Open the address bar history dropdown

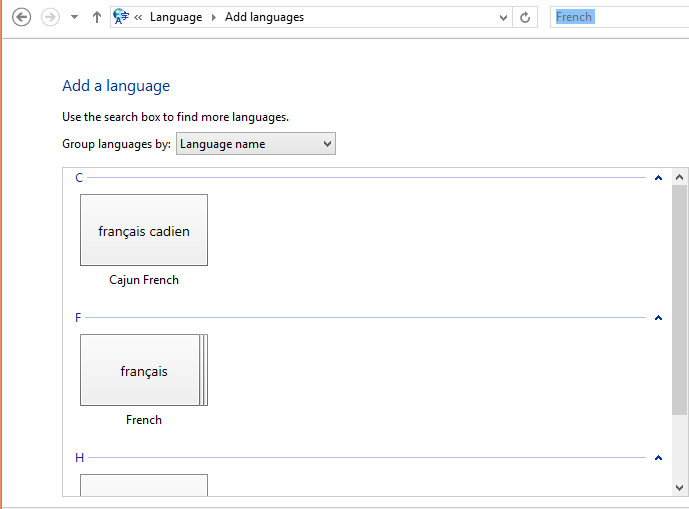(503, 18)
